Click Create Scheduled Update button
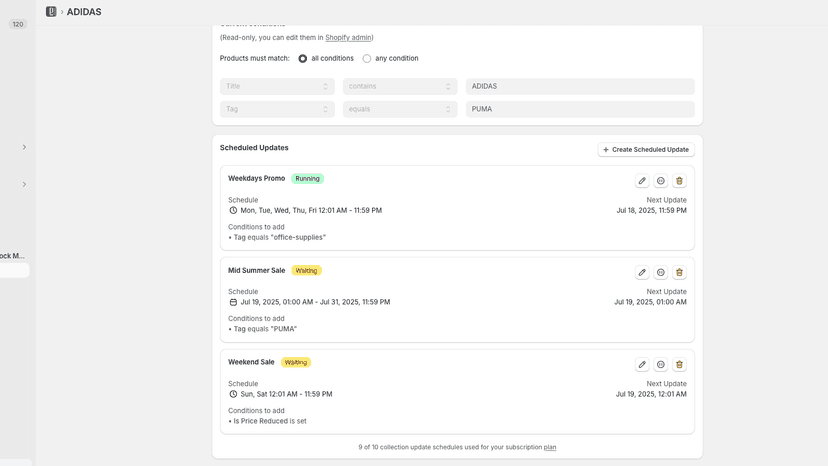Viewport: 828px width, 466px height. (646, 150)
